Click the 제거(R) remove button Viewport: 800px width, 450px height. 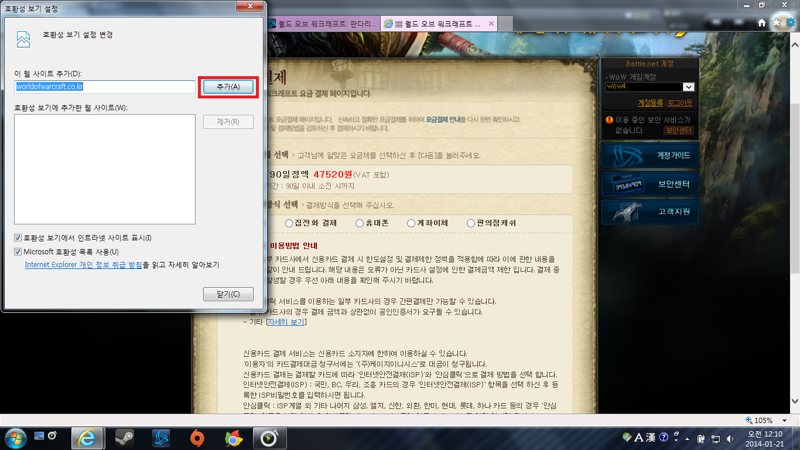coord(228,122)
